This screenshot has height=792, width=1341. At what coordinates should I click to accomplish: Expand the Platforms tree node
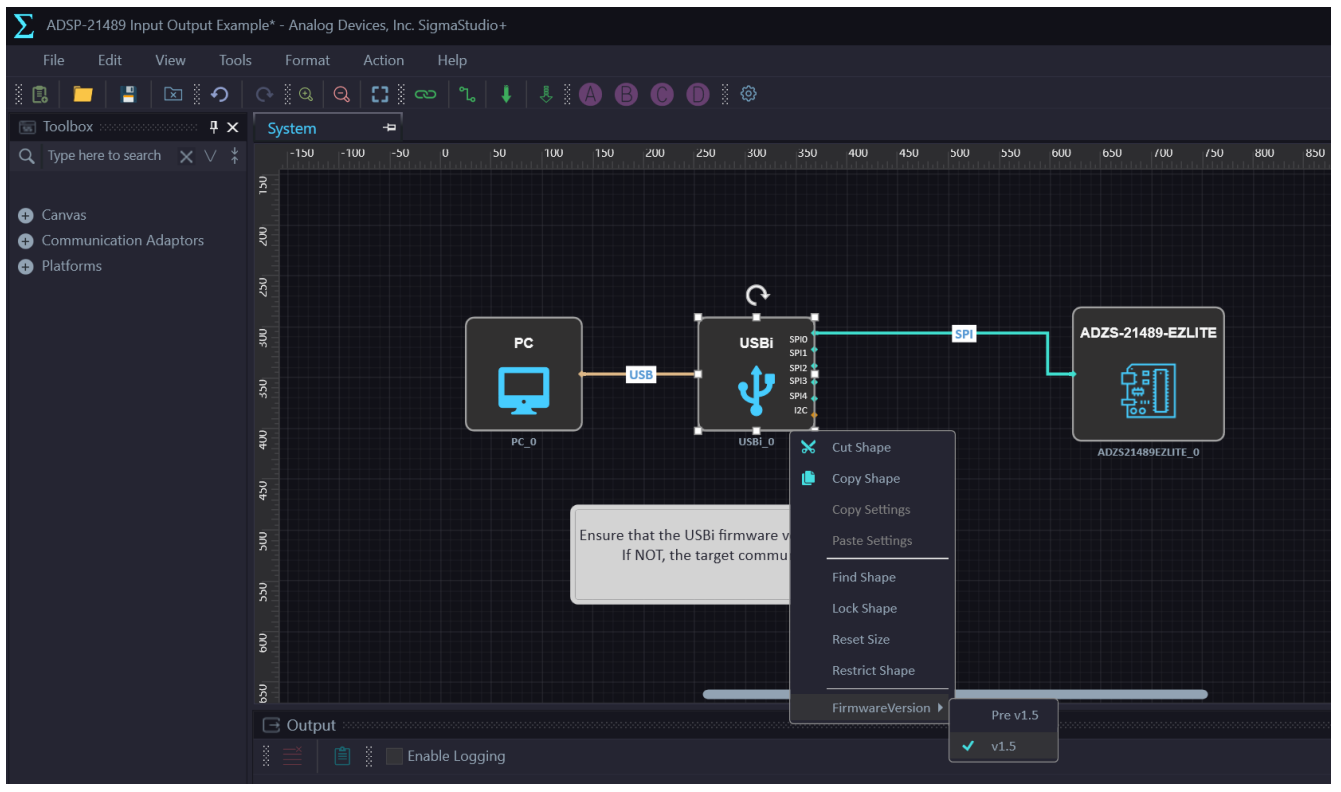[x=26, y=267]
